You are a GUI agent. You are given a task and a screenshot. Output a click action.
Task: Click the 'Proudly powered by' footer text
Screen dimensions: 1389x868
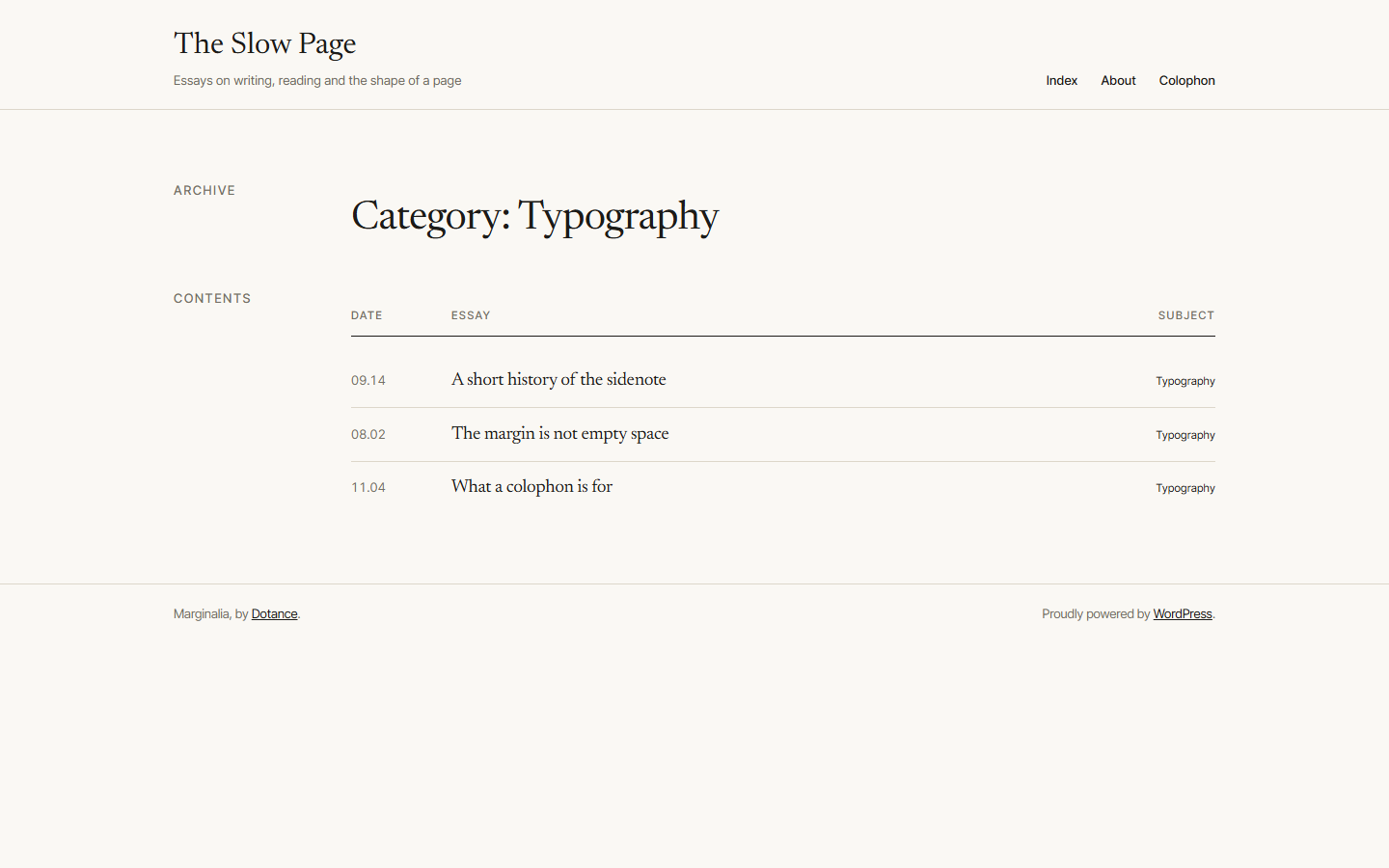1096,614
